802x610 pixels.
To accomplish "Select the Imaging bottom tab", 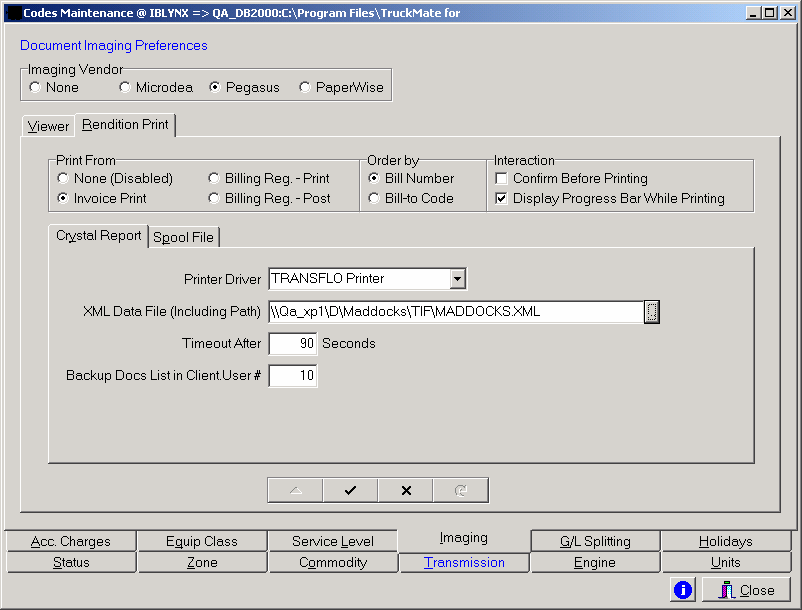I will (464, 538).
